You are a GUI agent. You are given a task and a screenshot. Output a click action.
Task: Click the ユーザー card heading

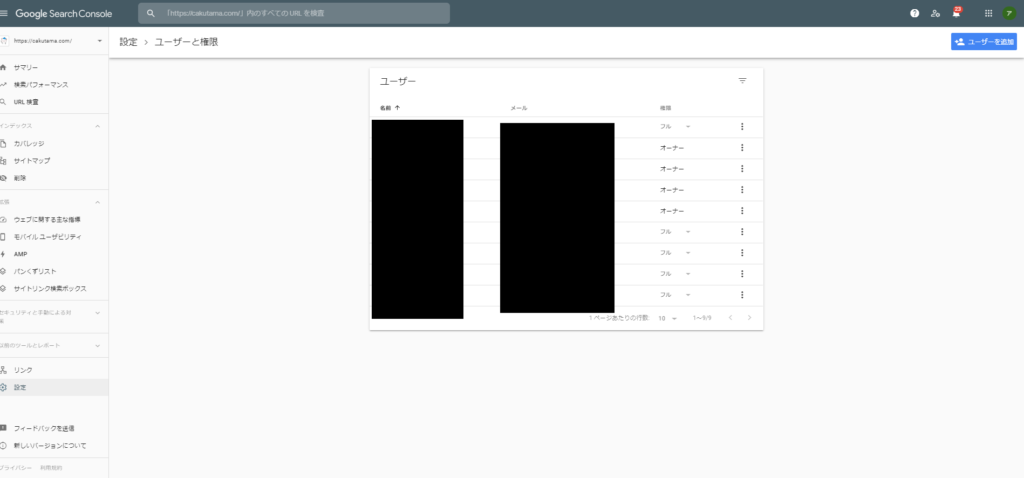(x=398, y=81)
